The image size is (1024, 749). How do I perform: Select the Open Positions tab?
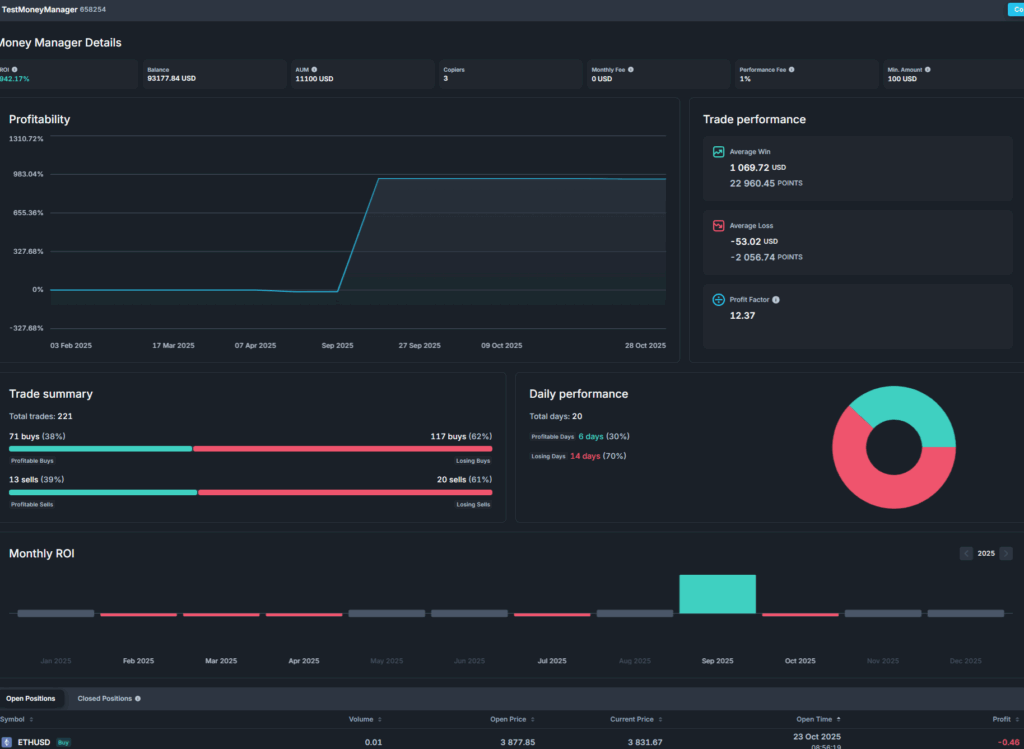(31, 699)
